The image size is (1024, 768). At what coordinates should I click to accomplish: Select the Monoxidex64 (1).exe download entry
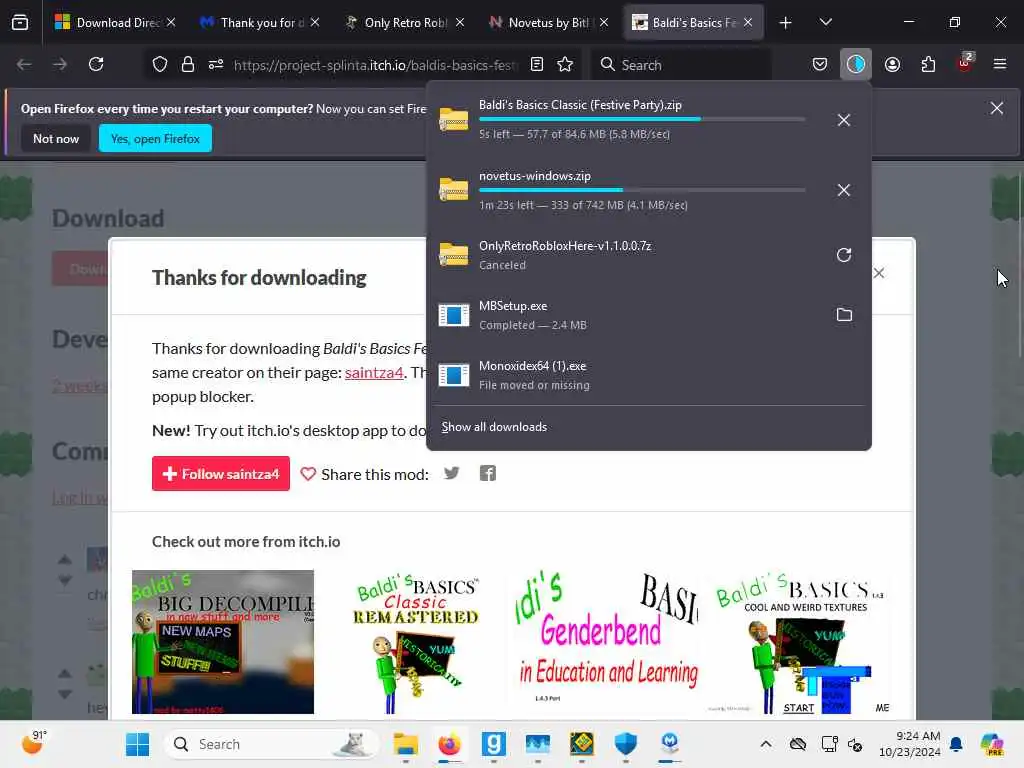click(x=648, y=375)
